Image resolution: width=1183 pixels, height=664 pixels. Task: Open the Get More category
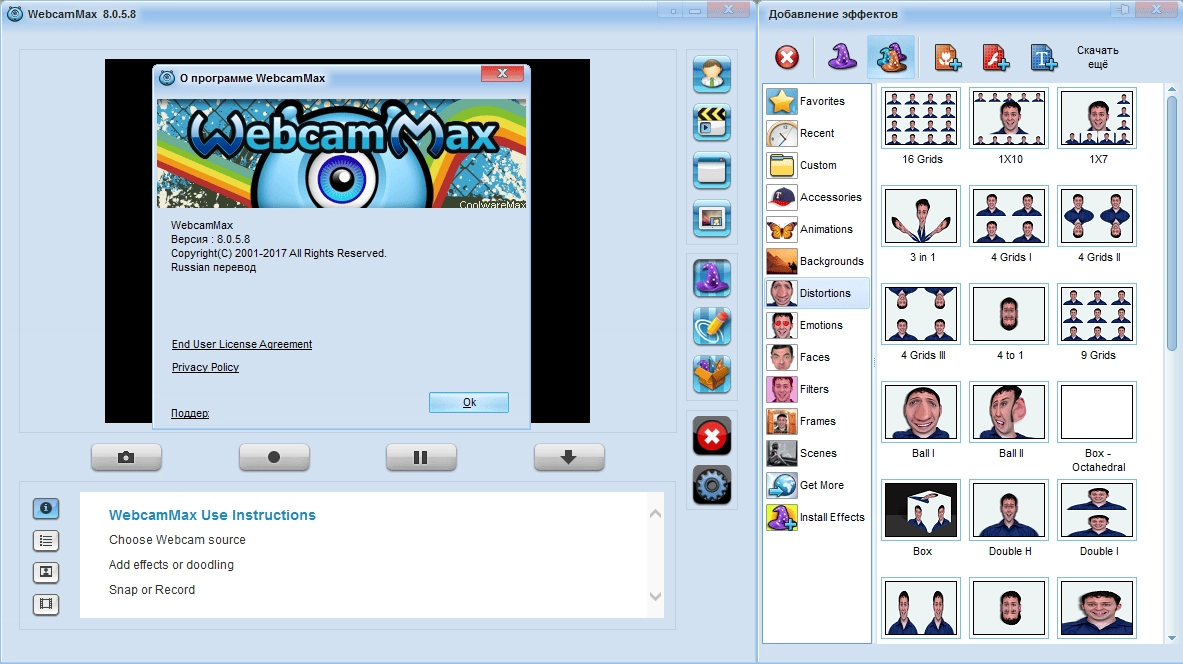tap(817, 485)
